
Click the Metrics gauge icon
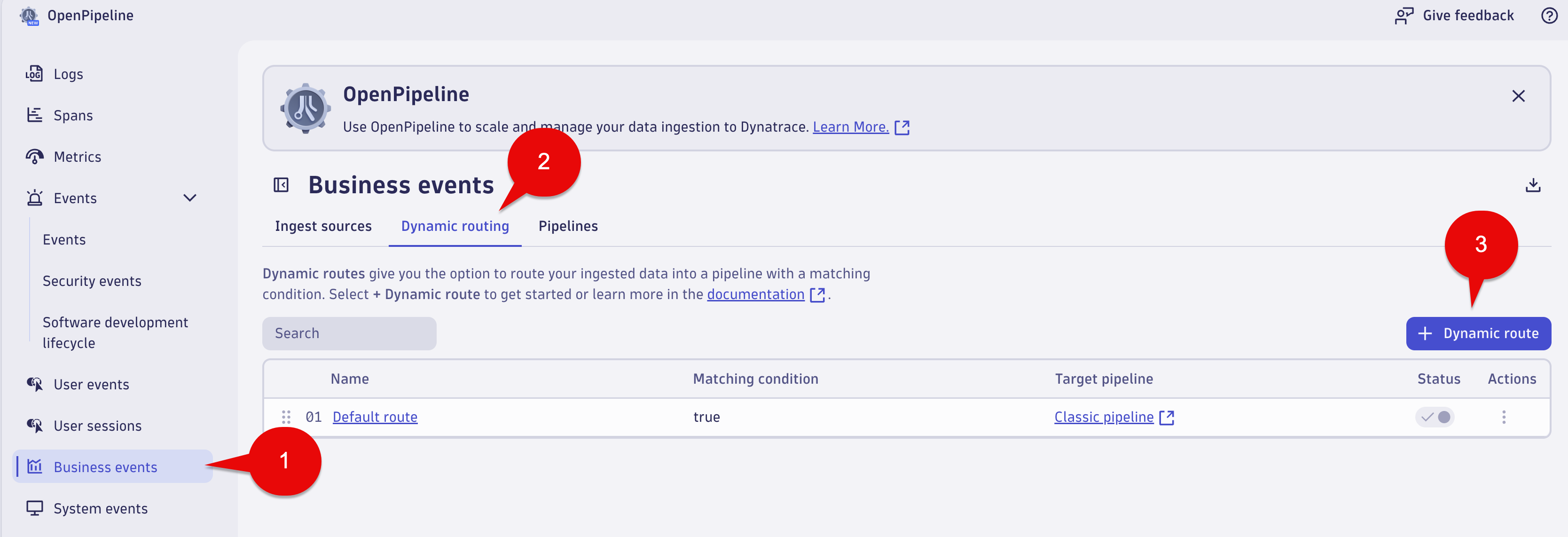click(34, 157)
